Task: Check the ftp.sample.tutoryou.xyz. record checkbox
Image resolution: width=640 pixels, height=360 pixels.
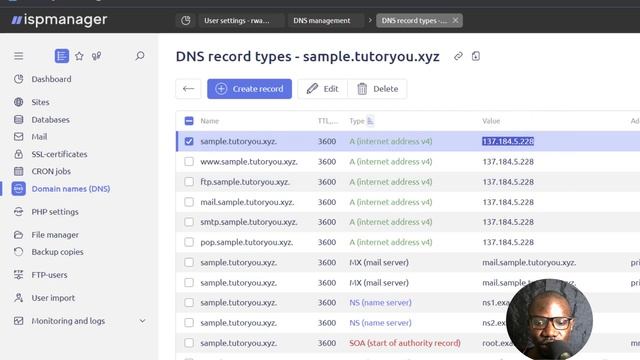Action: point(189,182)
